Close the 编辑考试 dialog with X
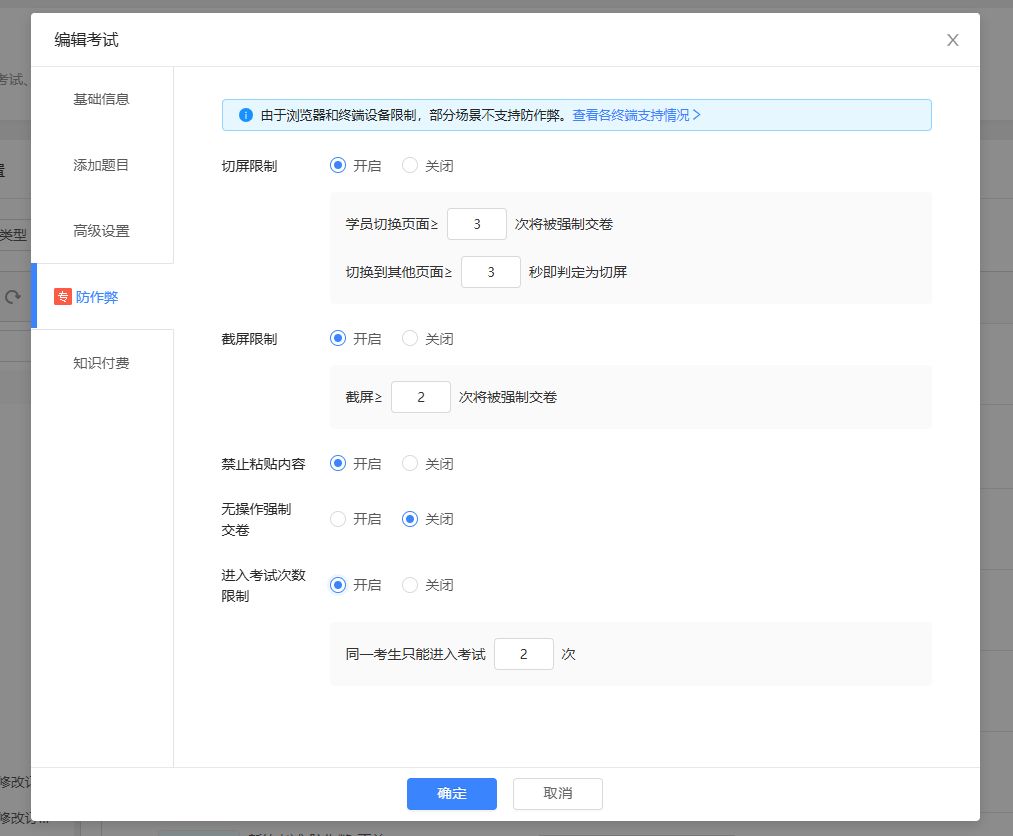Screen dimensions: 1013x836 (952, 40)
